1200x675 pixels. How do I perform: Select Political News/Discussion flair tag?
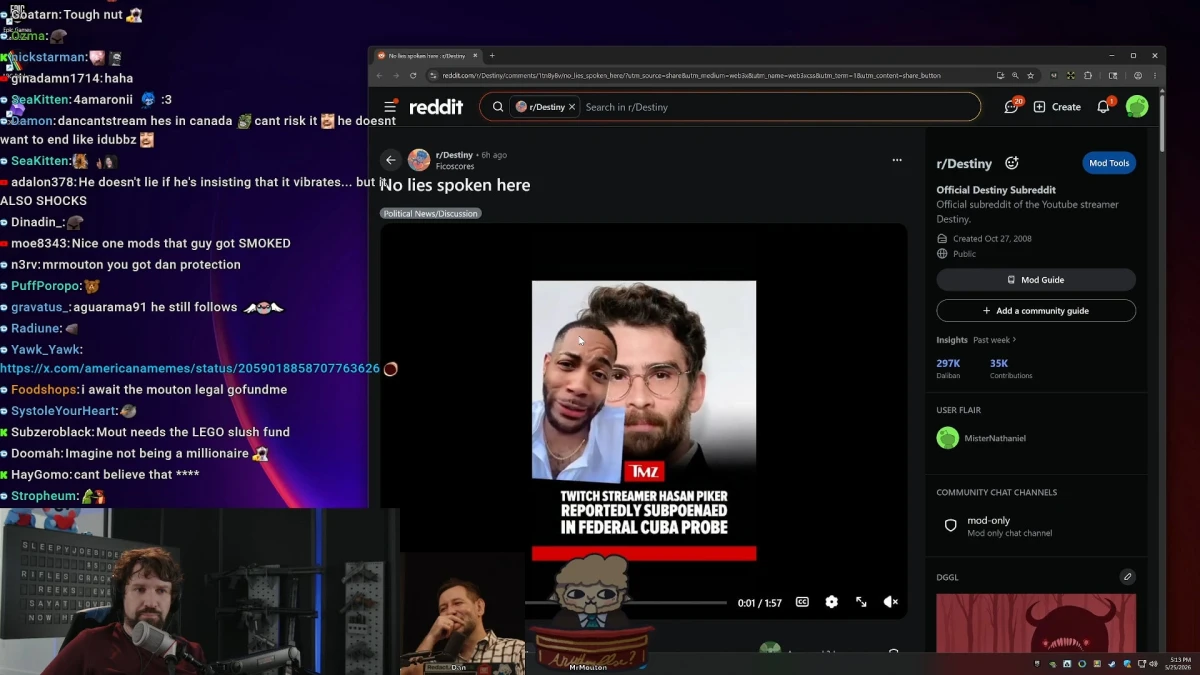430,213
